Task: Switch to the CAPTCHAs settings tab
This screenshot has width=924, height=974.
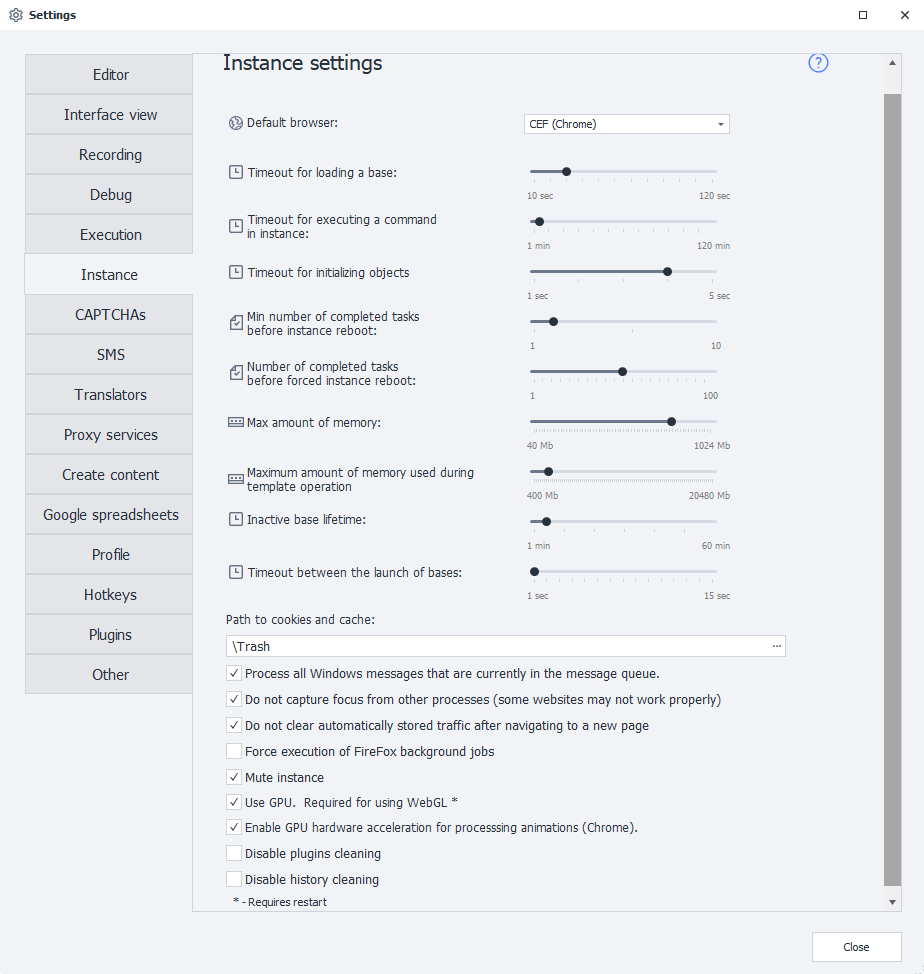Action: point(110,315)
